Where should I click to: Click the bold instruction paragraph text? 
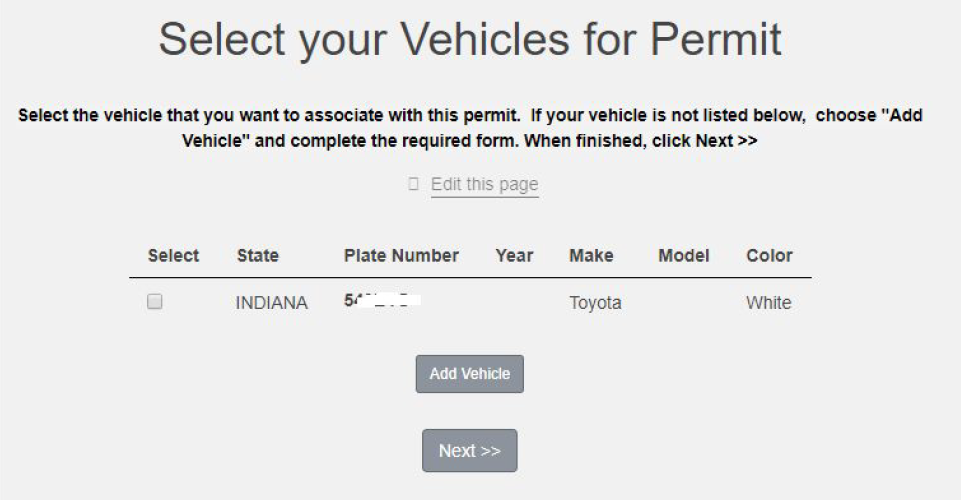[x=470, y=128]
